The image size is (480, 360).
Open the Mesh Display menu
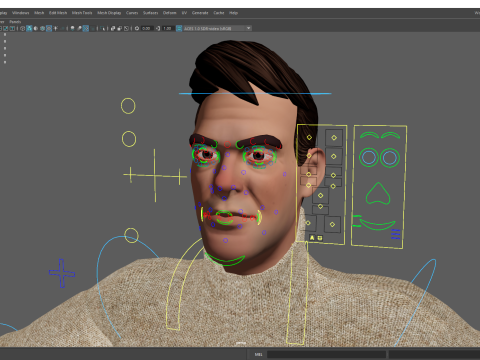[x=109, y=13]
